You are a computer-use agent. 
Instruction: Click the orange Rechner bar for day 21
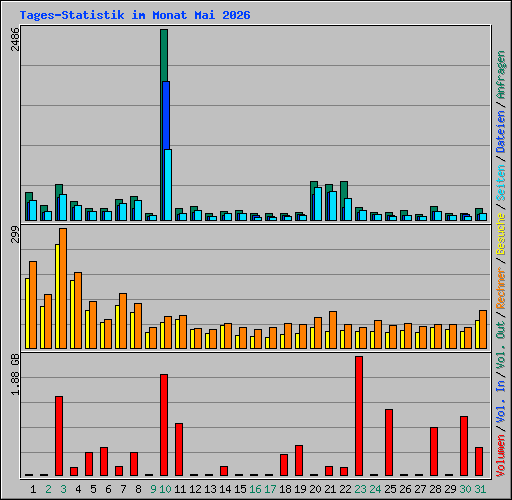pos(333,330)
